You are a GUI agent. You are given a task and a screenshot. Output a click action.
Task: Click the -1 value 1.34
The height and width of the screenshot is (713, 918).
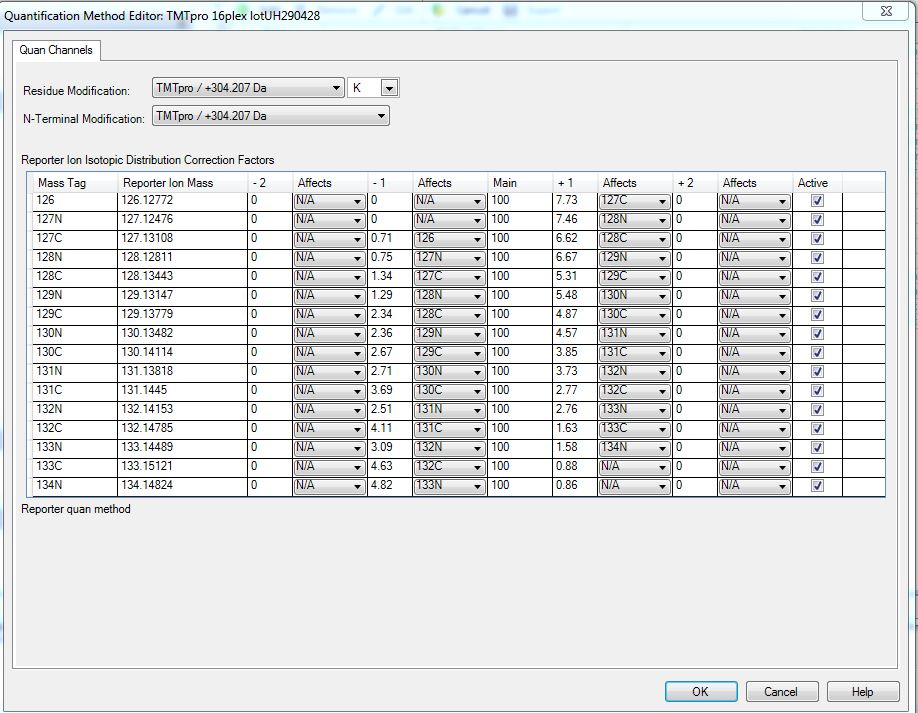390,276
